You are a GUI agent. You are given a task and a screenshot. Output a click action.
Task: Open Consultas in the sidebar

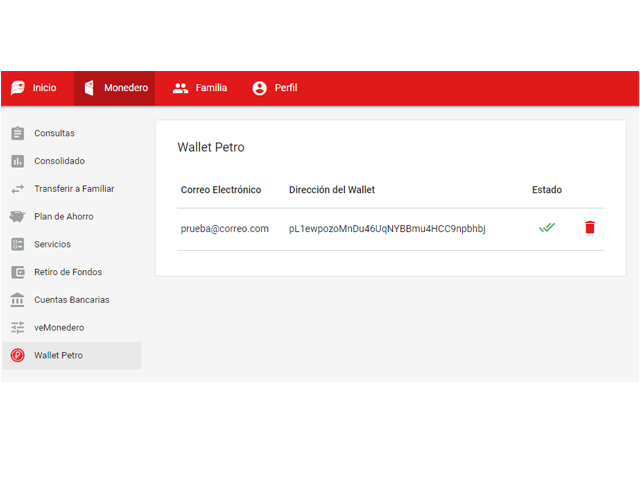[x=71, y=133]
